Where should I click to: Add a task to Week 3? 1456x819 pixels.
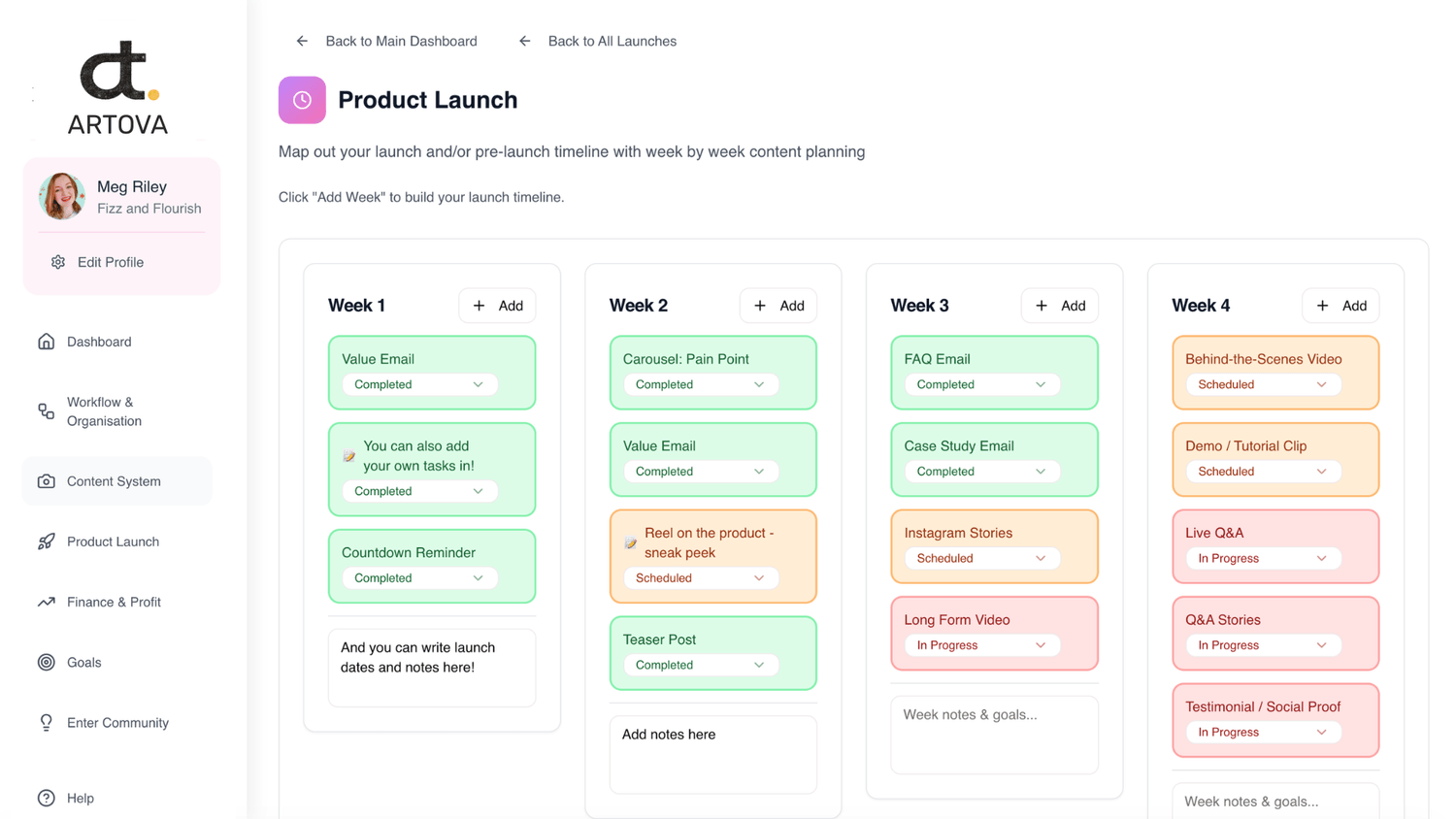1060,306
